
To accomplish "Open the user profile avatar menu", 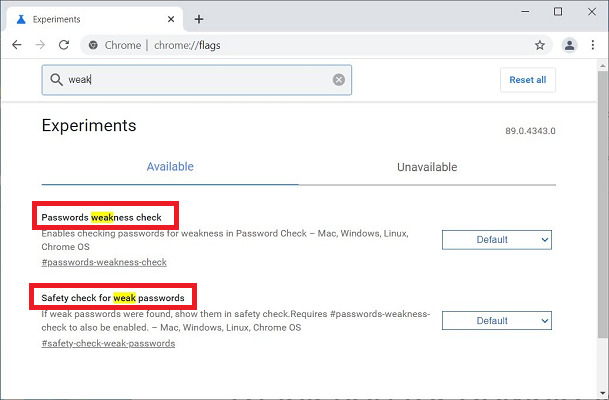I will 569,45.
